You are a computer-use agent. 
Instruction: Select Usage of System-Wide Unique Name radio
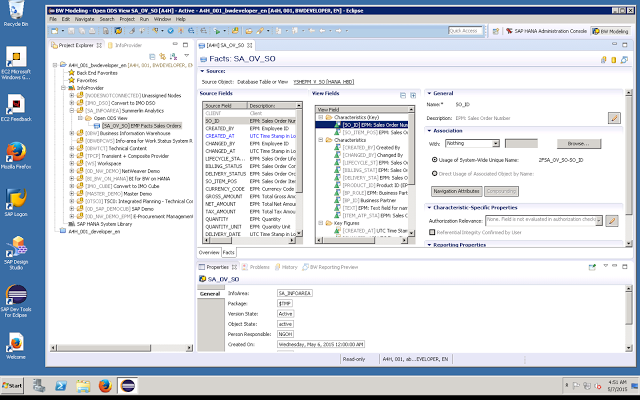tap(435, 160)
